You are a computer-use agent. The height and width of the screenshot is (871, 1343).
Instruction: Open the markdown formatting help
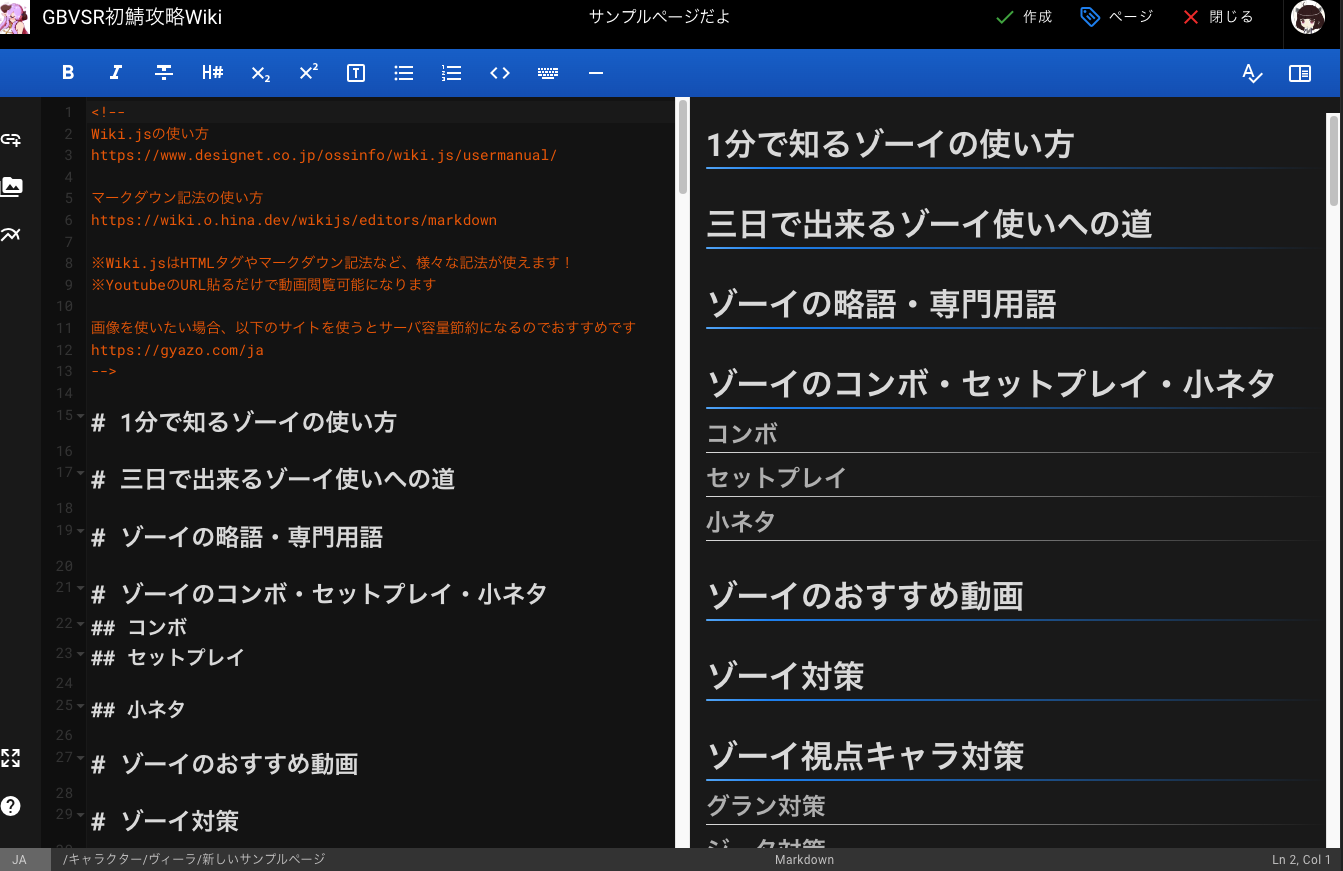tap(11, 806)
